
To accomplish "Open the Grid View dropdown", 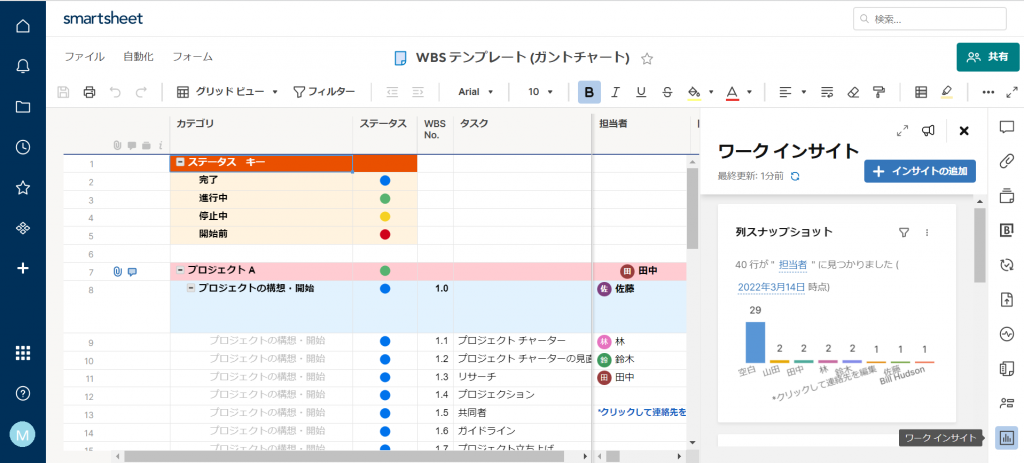I will (227, 92).
